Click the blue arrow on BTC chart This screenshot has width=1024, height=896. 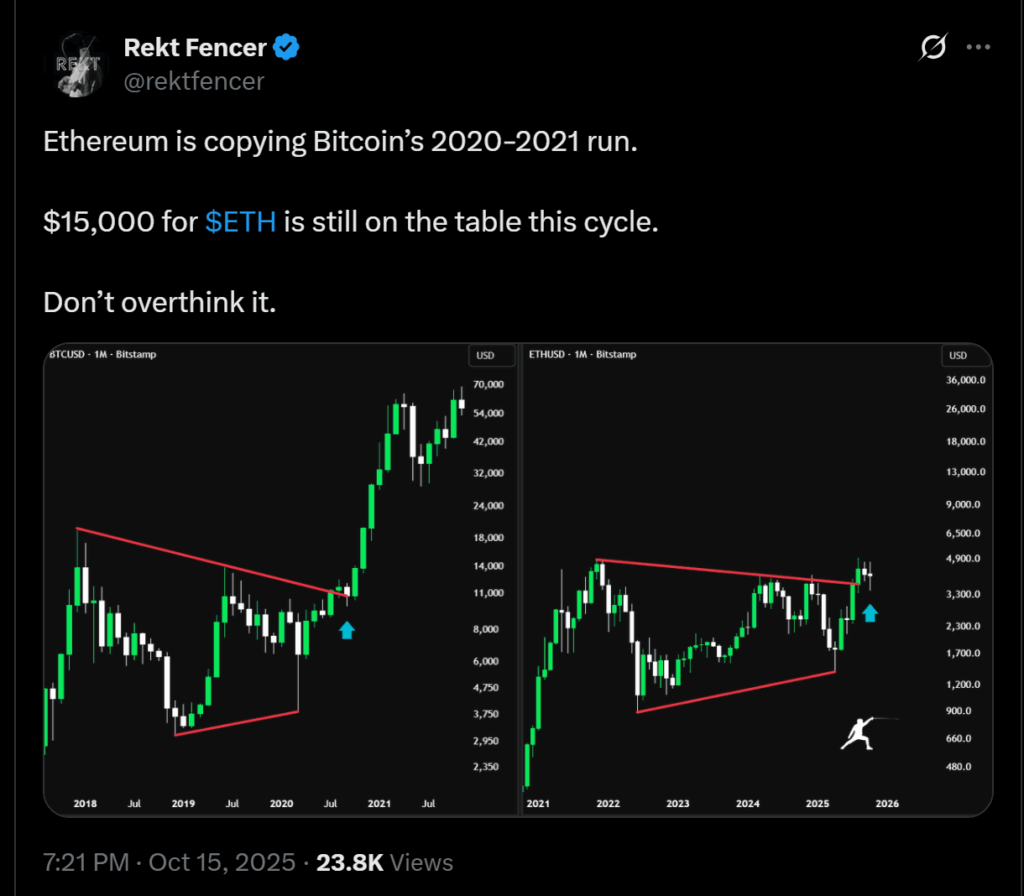346,629
